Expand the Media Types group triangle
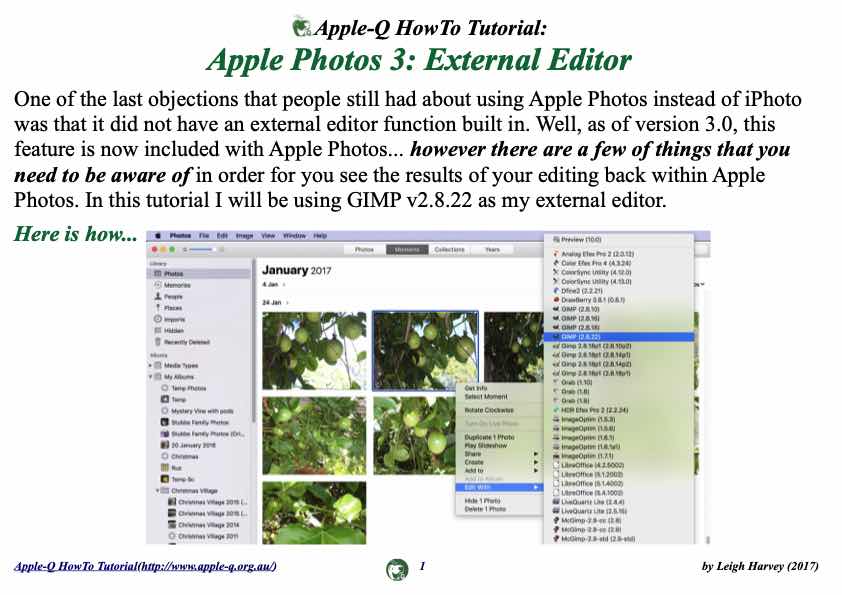 [x=151, y=365]
